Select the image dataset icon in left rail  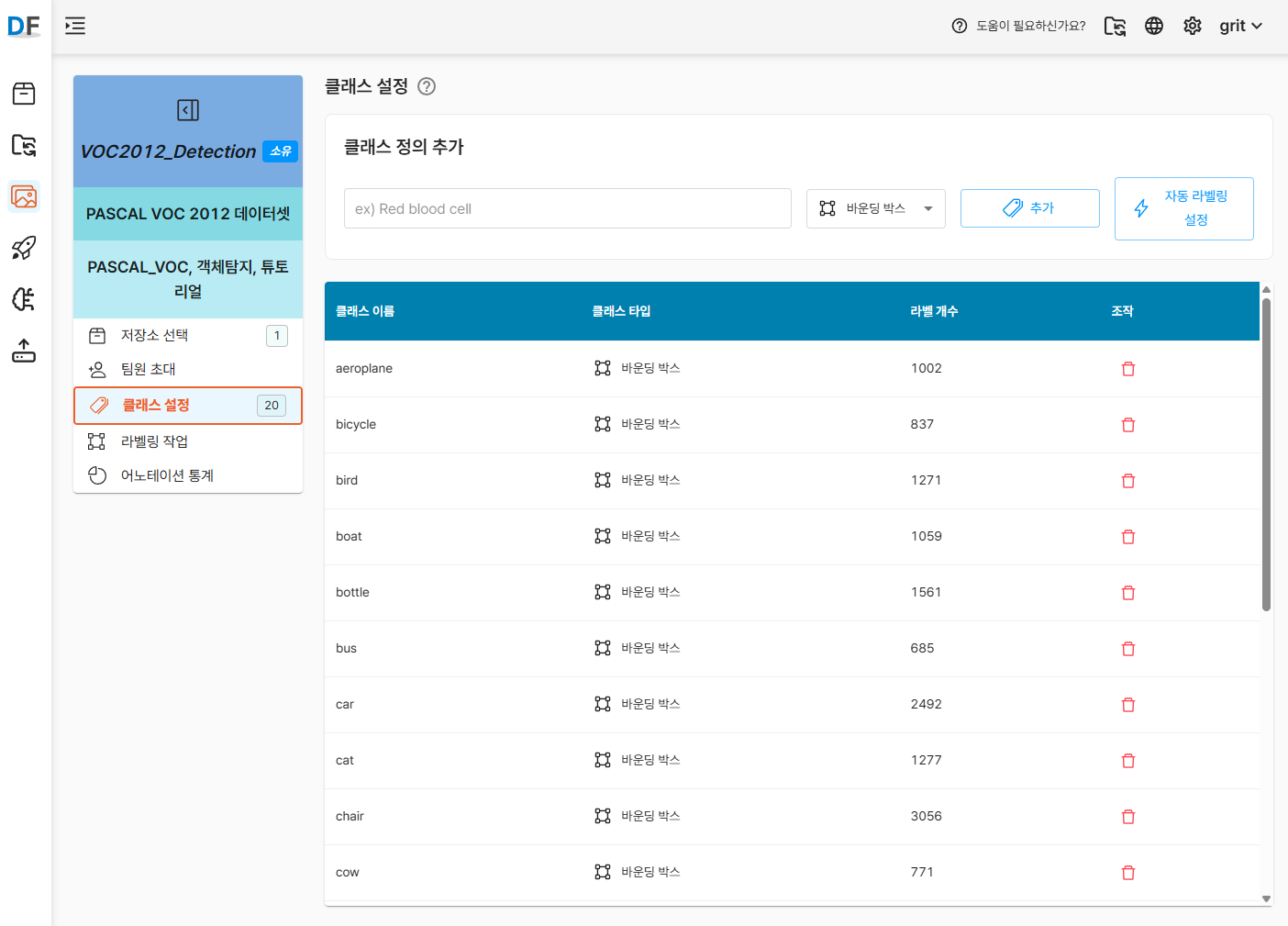(x=24, y=196)
